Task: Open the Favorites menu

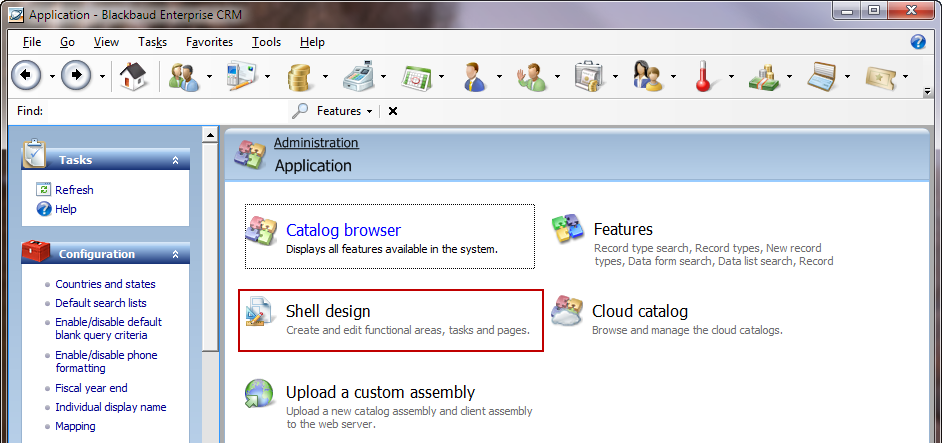Action: 210,42
